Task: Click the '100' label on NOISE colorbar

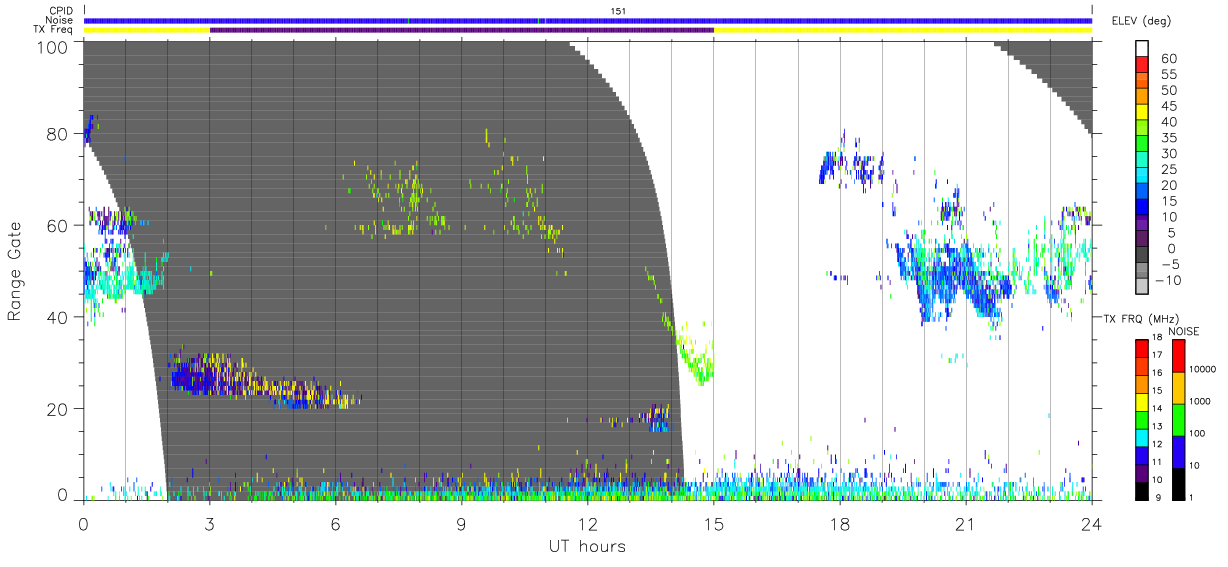Action: click(1198, 433)
